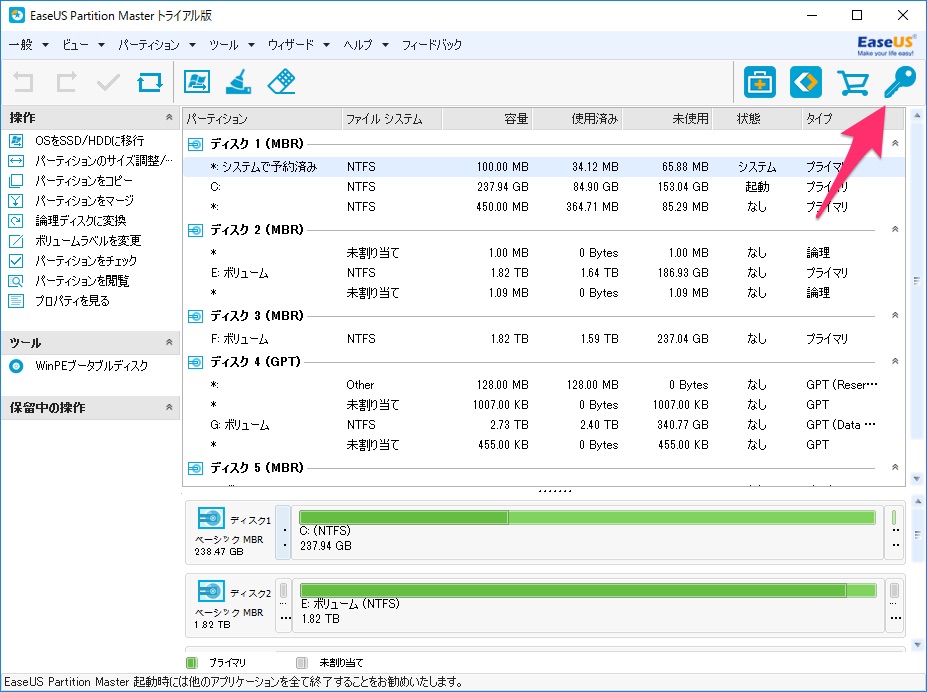This screenshot has height=692, width=927.
Task: Open the Migrate OS toolbar icon
Action: tap(197, 82)
